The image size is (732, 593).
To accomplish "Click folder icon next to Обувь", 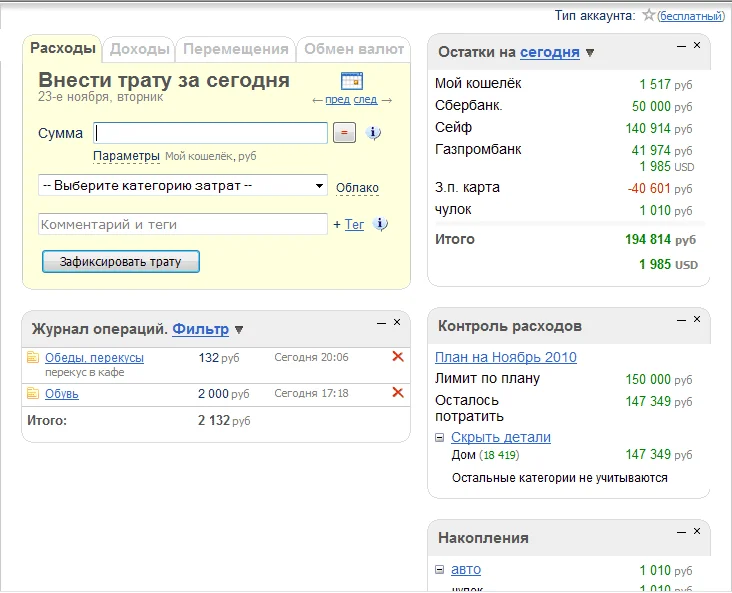I will click(x=33, y=394).
